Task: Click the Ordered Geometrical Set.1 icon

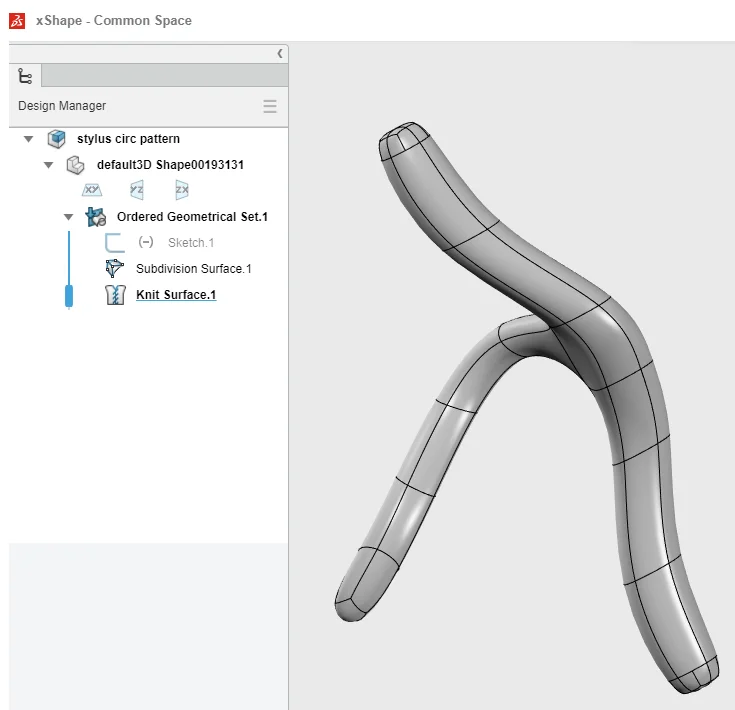Action: click(x=96, y=216)
